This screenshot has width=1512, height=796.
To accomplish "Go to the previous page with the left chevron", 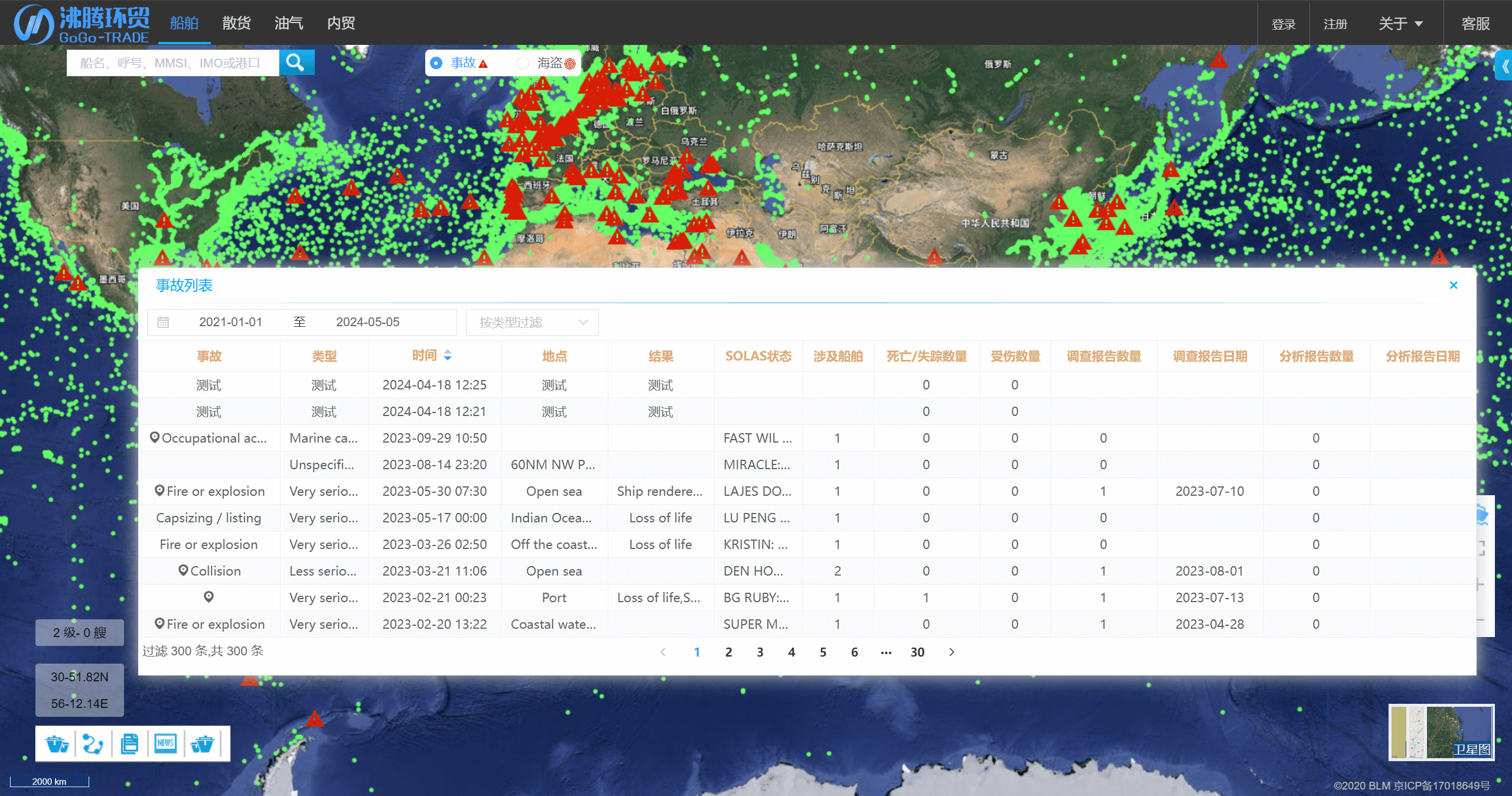I will pos(663,652).
